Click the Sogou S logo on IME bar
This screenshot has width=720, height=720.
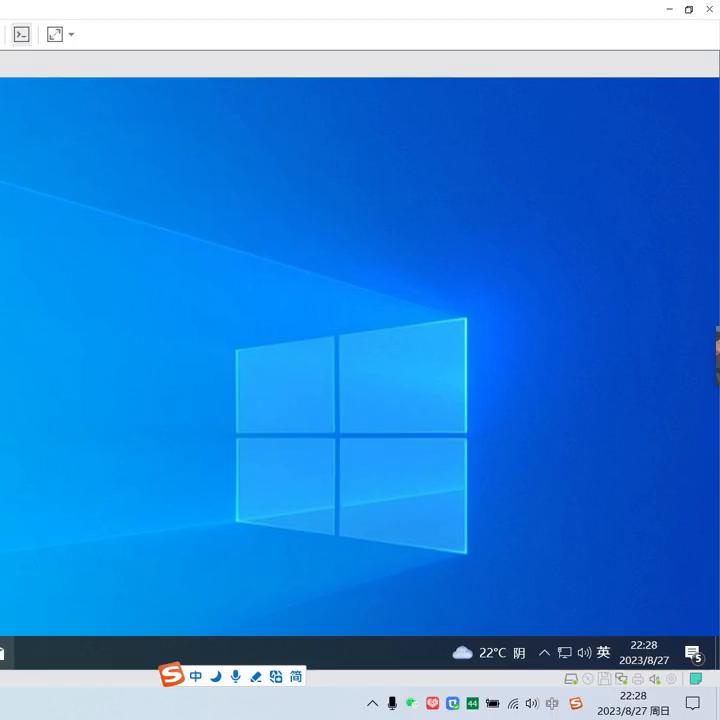pyautogui.click(x=171, y=675)
